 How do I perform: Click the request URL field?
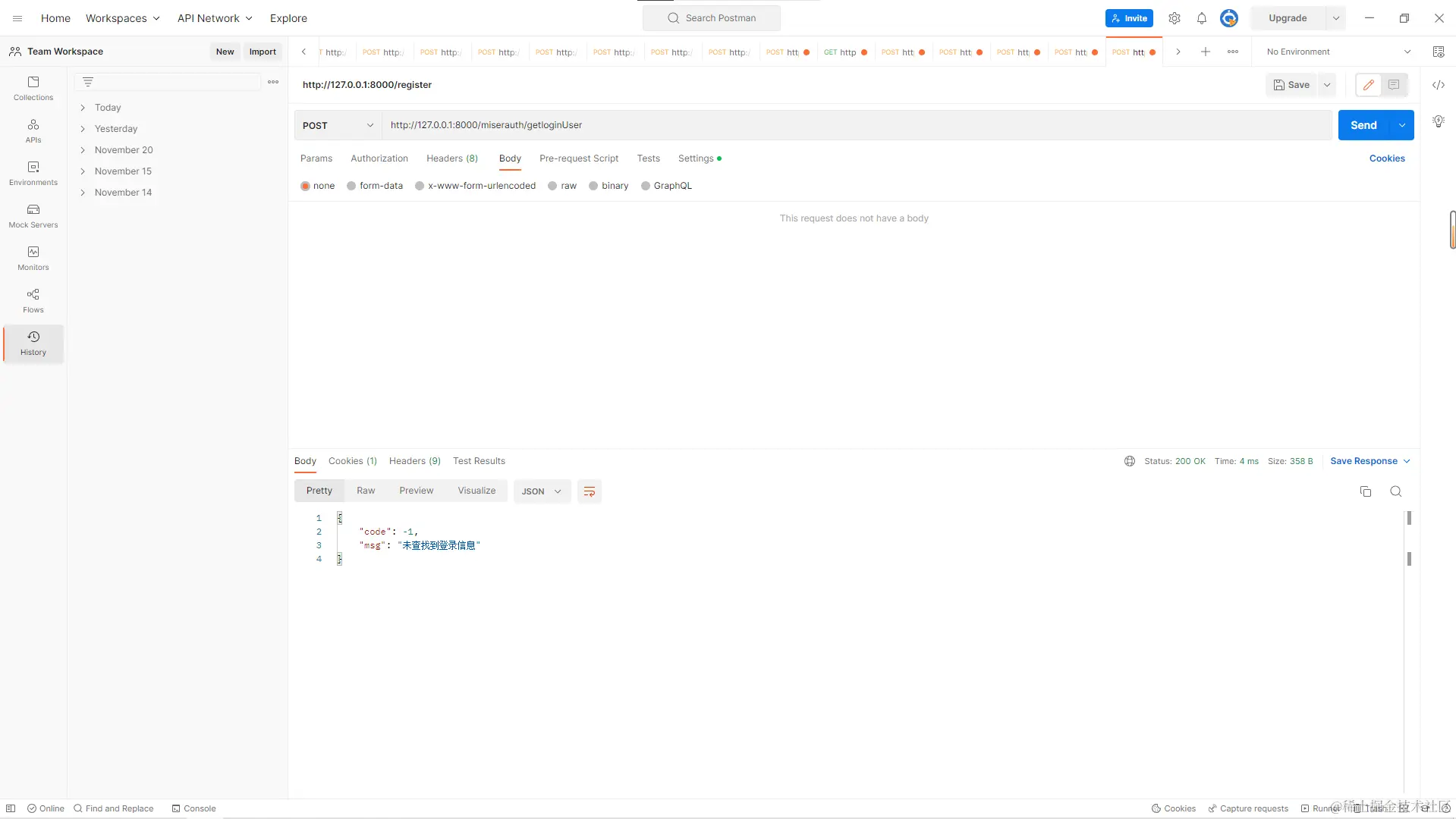[857, 125]
